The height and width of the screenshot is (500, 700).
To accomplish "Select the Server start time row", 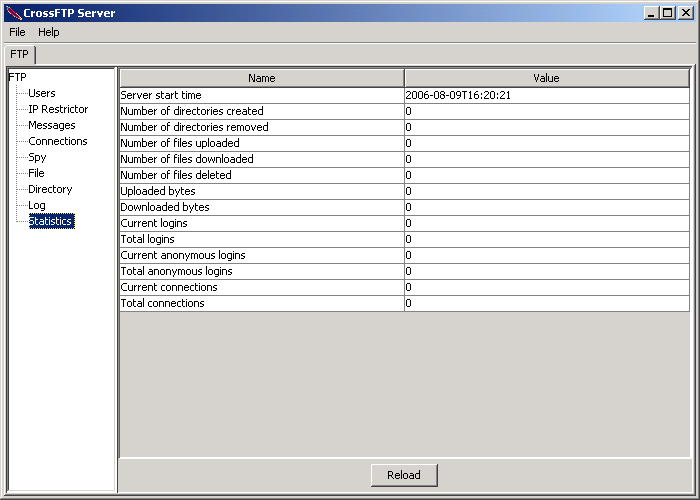I will [404, 95].
